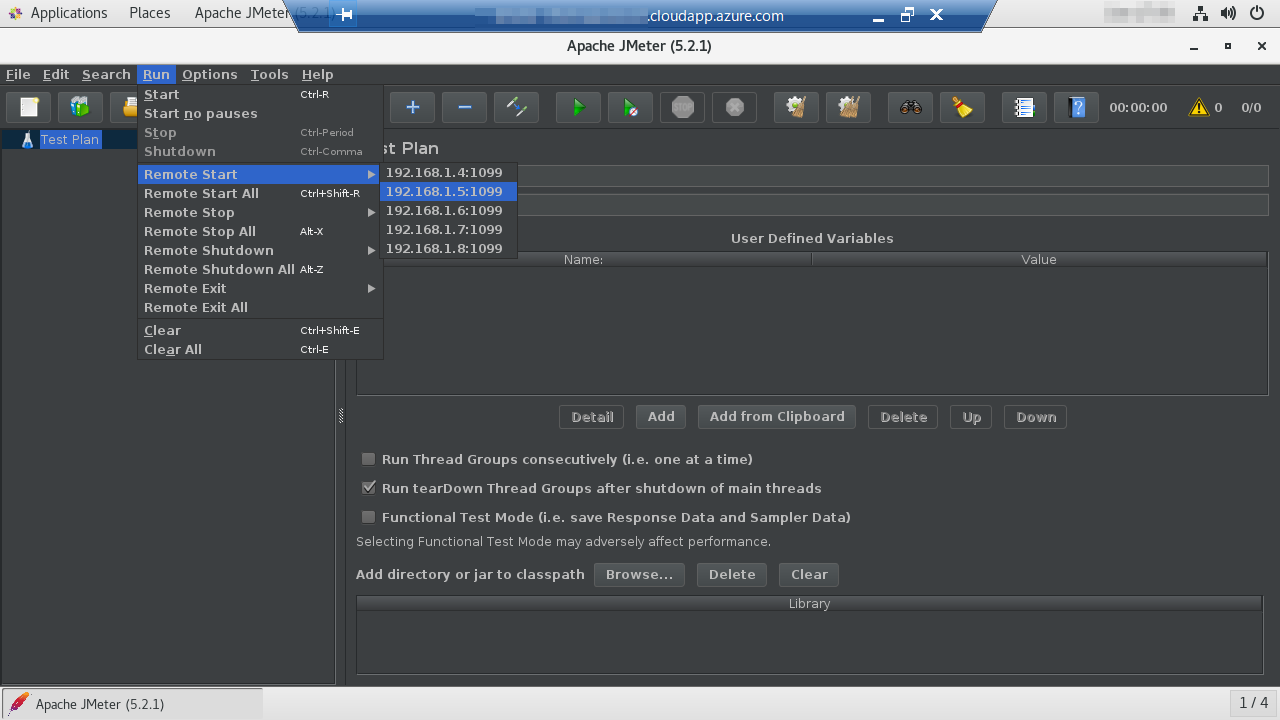Close the open Run menu

[x=156, y=74]
